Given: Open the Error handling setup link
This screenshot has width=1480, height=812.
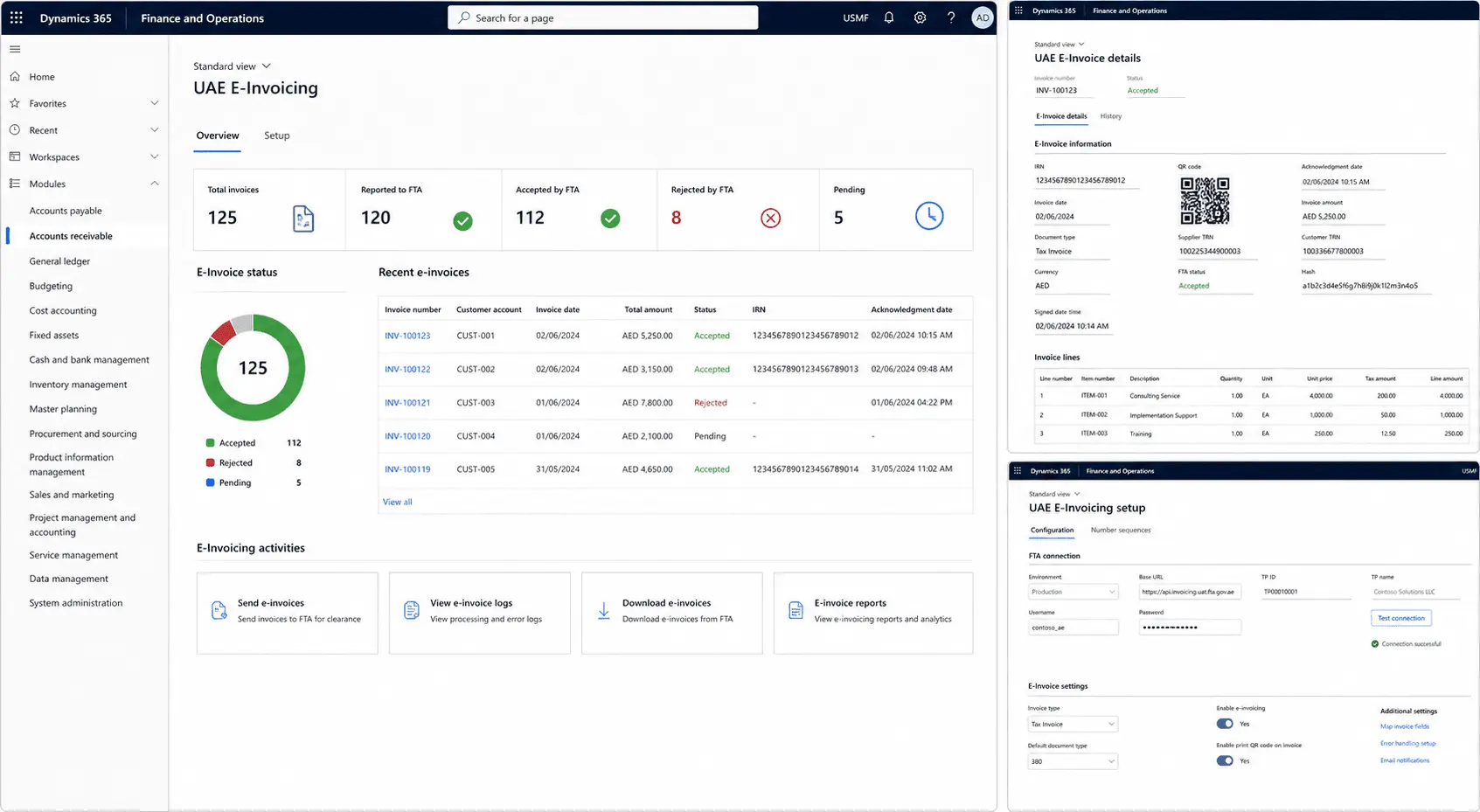Looking at the screenshot, I should (1407, 743).
